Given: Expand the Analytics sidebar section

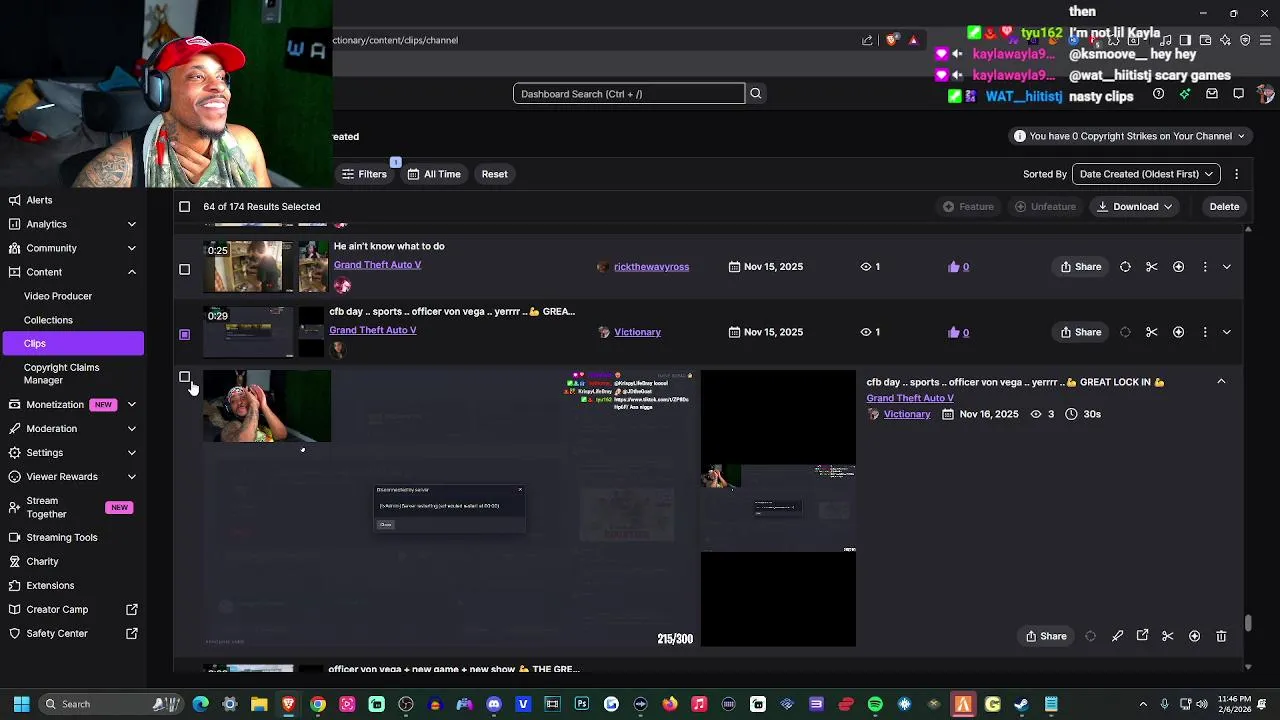Looking at the screenshot, I should [x=131, y=224].
